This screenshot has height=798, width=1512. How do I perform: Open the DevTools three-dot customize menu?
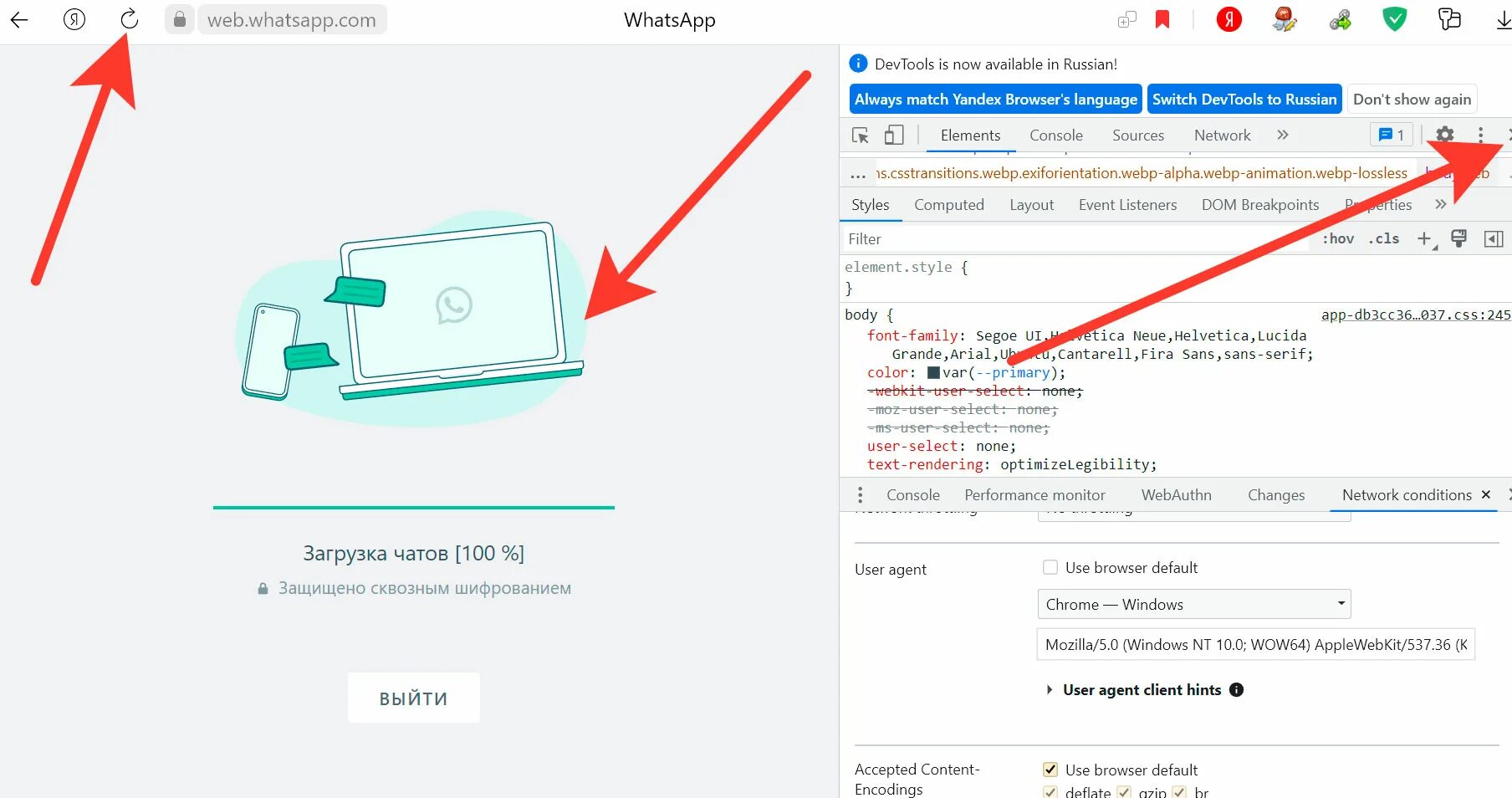coord(1480,135)
